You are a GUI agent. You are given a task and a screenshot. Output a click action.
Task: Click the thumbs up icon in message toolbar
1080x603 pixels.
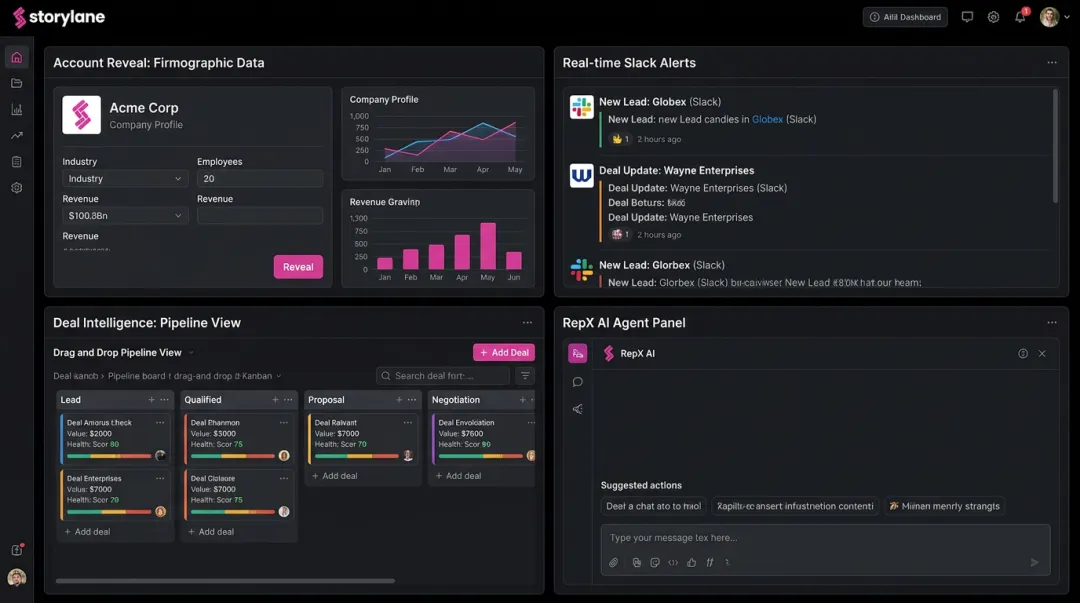coord(691,562)
